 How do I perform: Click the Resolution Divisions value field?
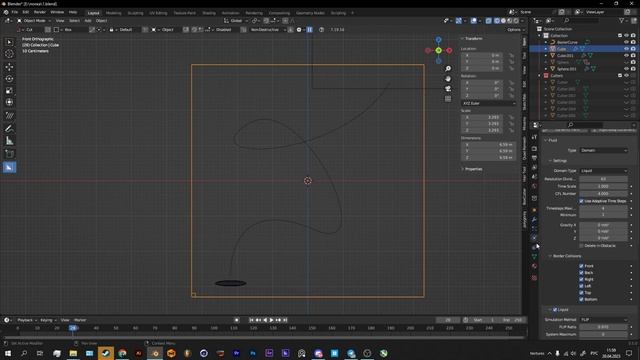click(603, 179)
